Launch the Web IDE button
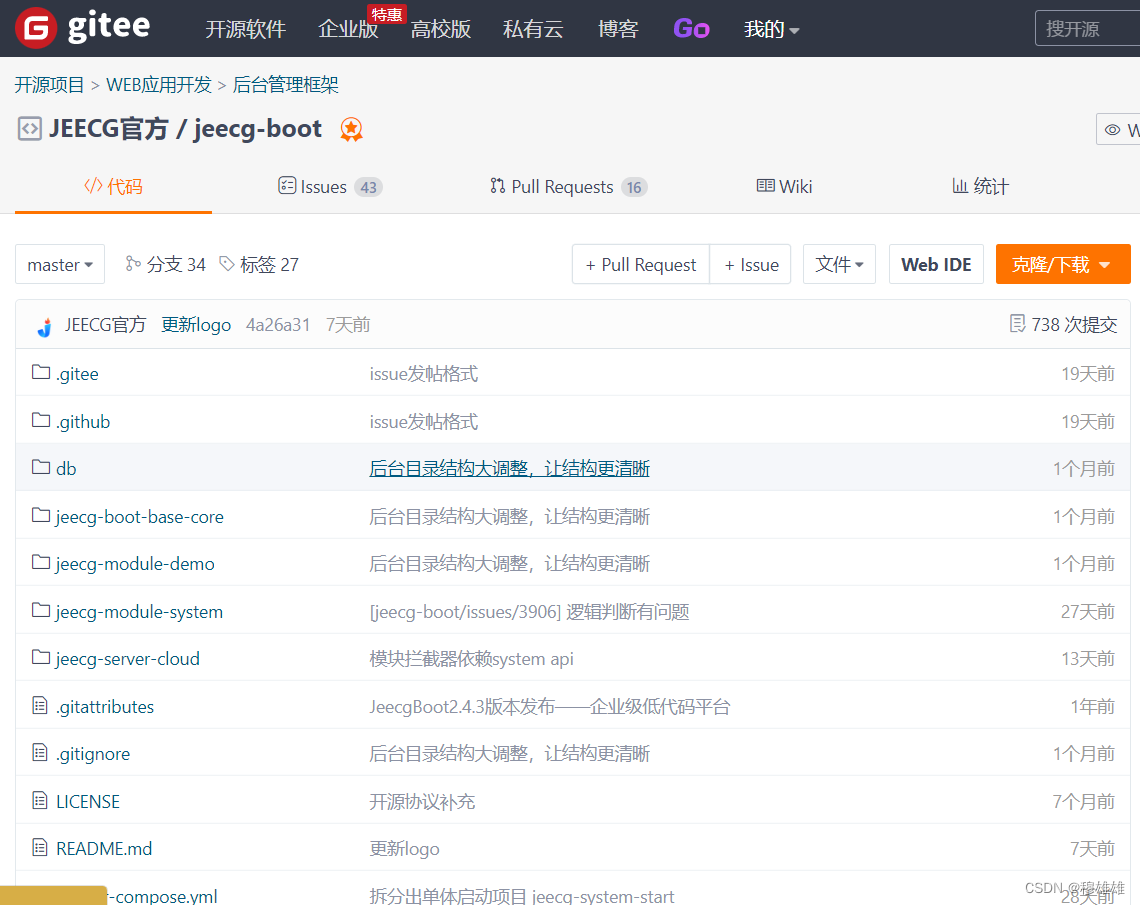Screen dimensions: 1140x905 tap(936, 265)
